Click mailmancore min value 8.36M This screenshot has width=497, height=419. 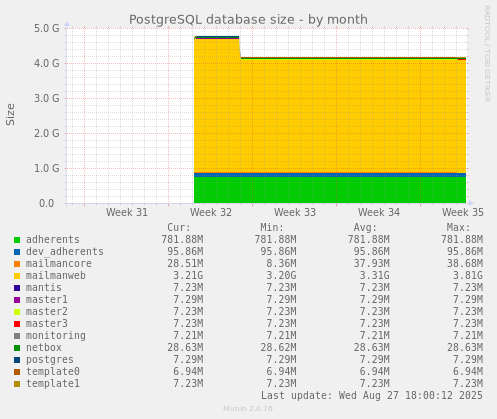point(281,263)
